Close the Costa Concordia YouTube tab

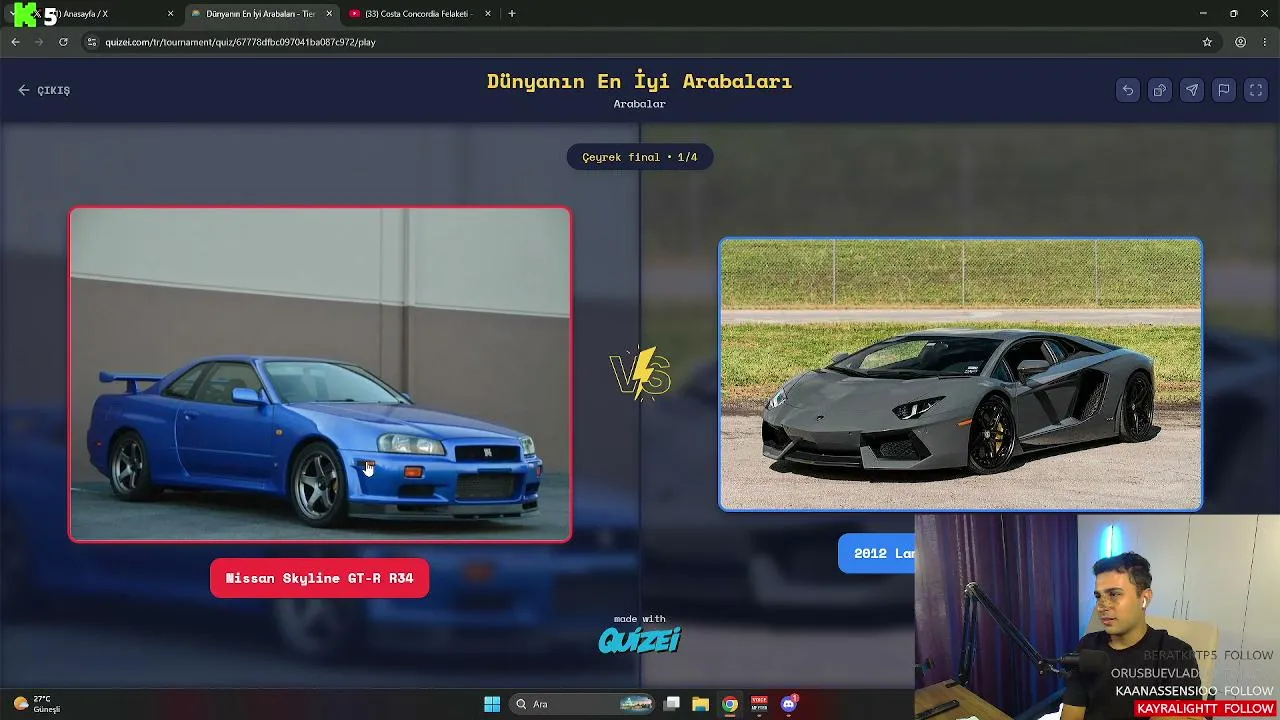pyautogui.click(x=488, y=14)
